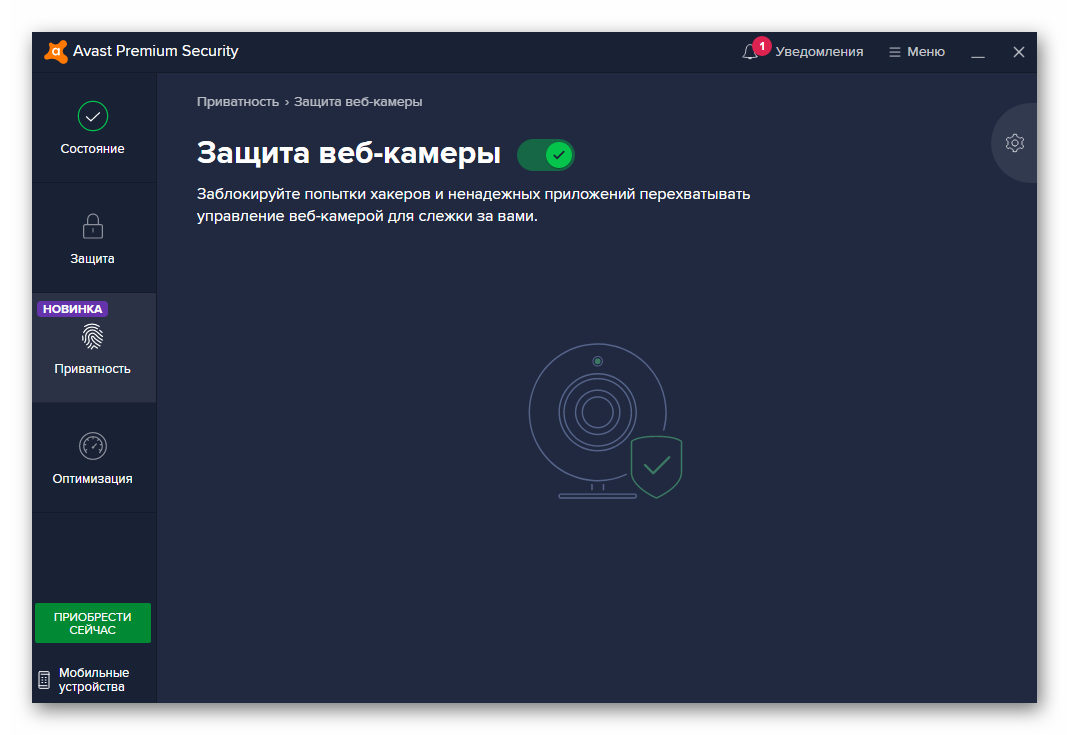Open Уведомления notifications label

[819, 52]
